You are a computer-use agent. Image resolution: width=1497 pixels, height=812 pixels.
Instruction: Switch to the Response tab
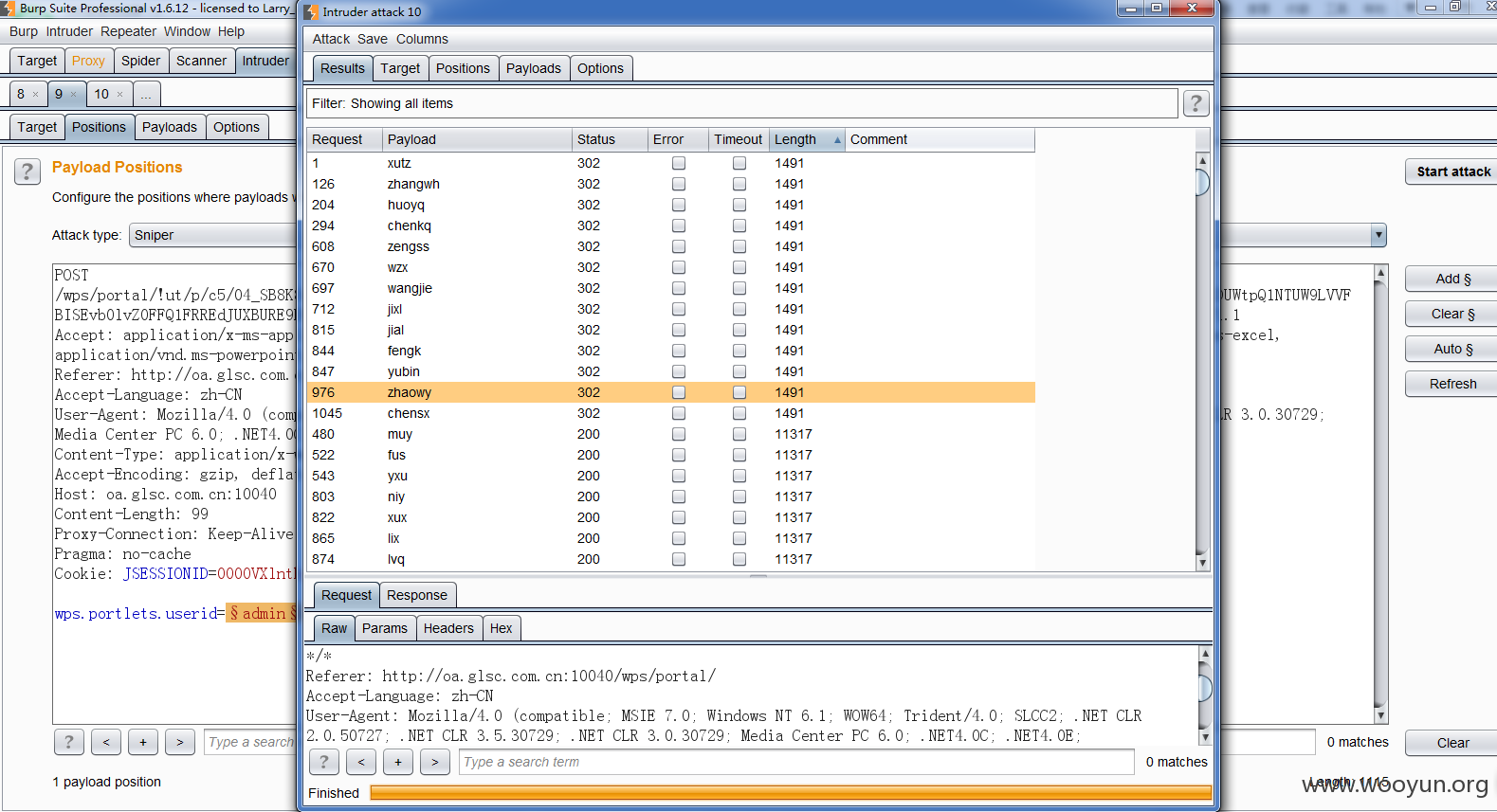tap(417, 595)
